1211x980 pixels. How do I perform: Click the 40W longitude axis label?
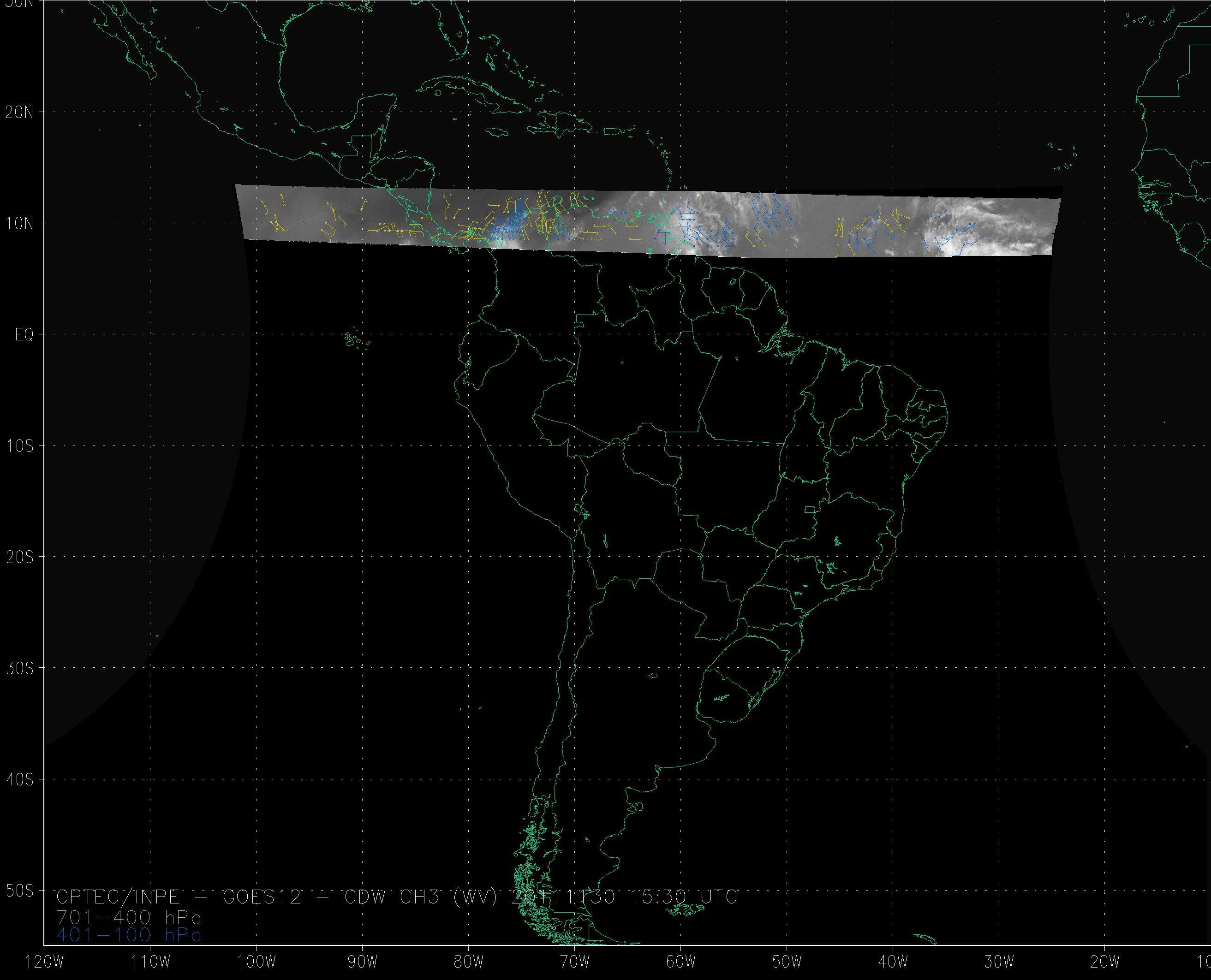pyautogui.click(x=893, y=962)
